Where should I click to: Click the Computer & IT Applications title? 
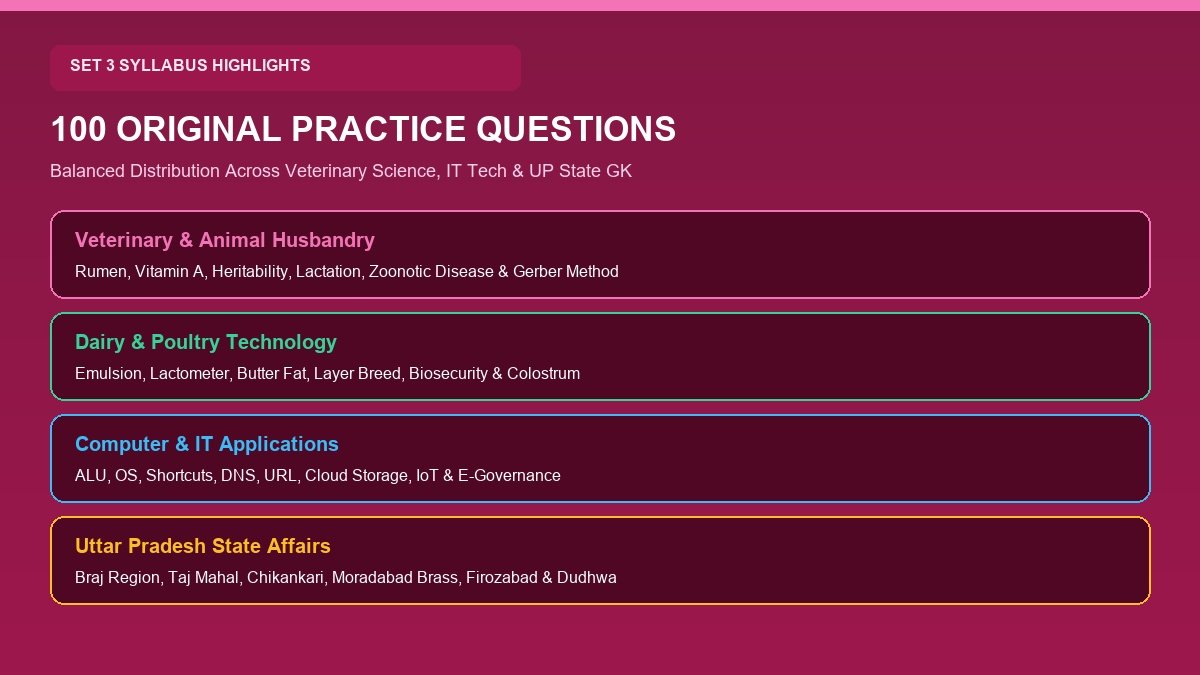[207, 444]
